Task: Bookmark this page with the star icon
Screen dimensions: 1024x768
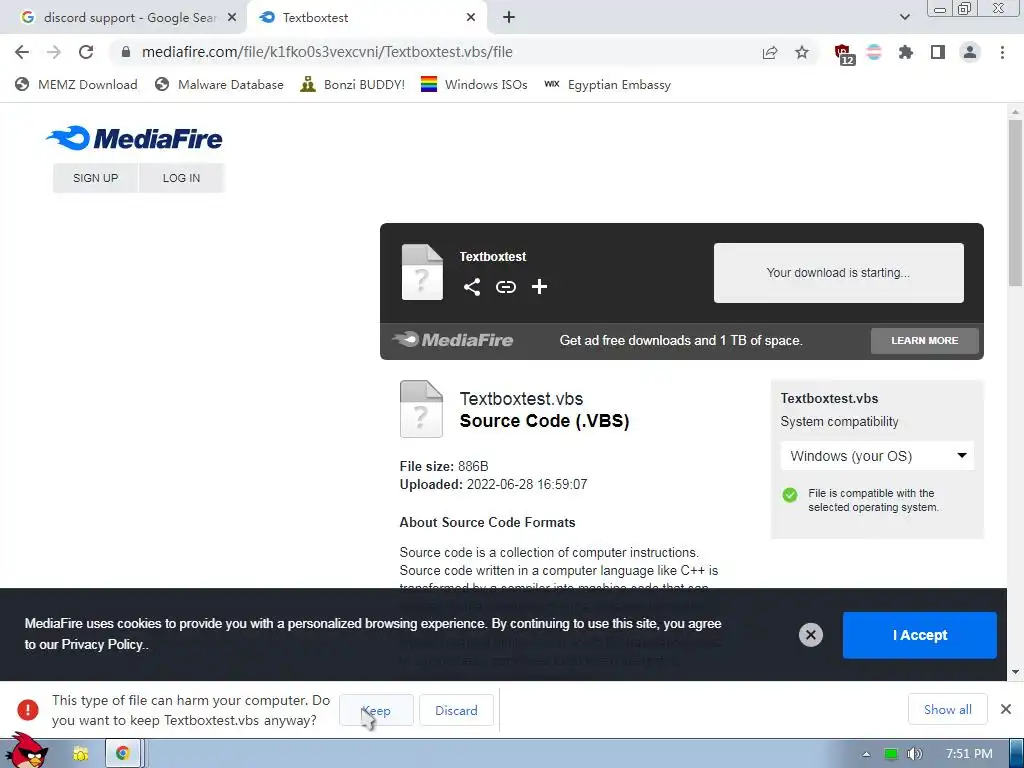Action: click(802, 52)
